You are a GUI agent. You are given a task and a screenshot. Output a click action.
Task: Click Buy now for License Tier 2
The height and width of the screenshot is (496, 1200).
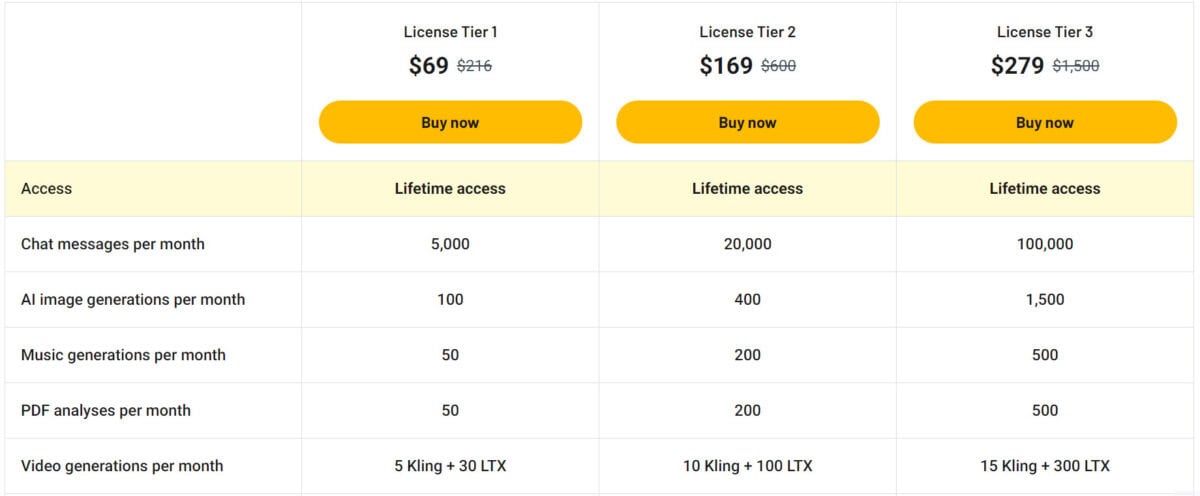[747, 122]
